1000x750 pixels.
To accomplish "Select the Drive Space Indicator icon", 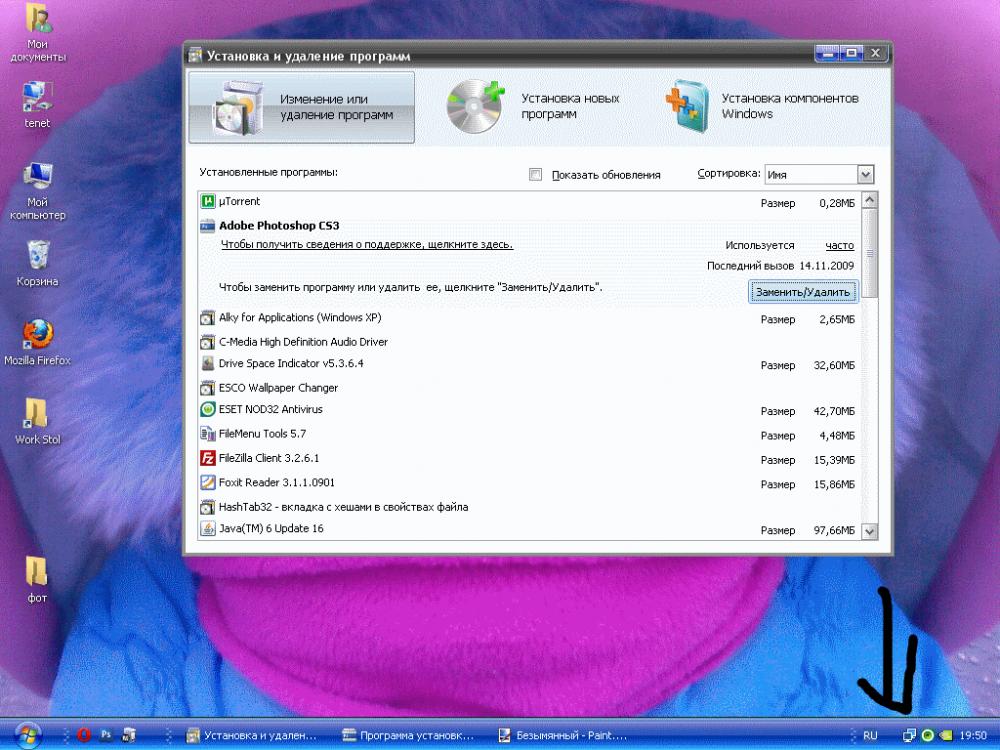I will pos(207,364).
